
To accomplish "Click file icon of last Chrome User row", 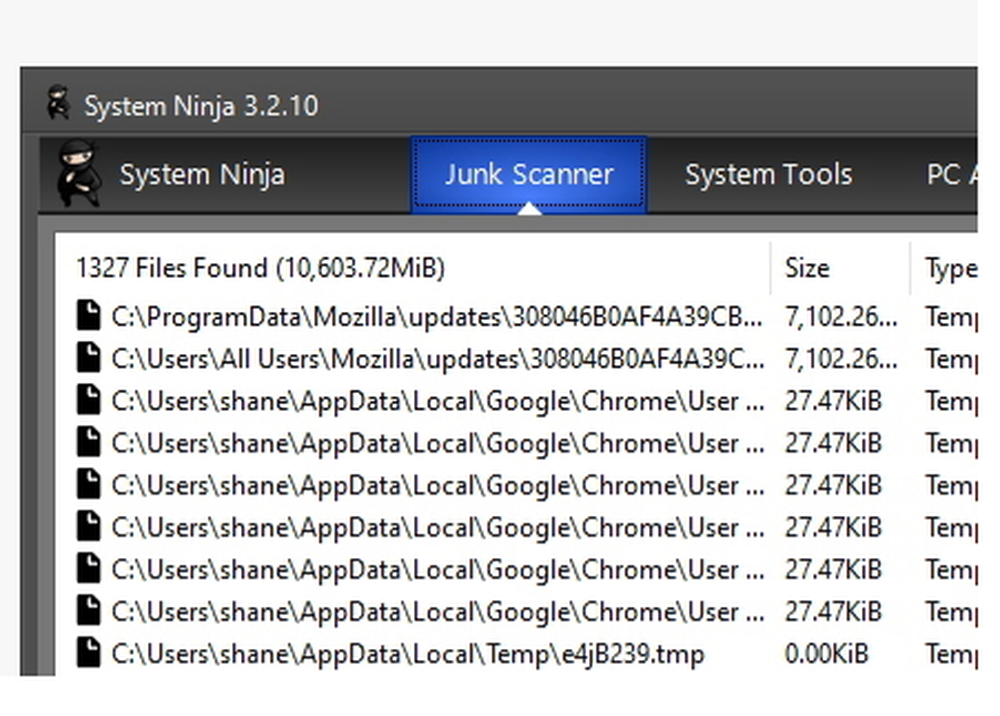I will coord(89,611).
